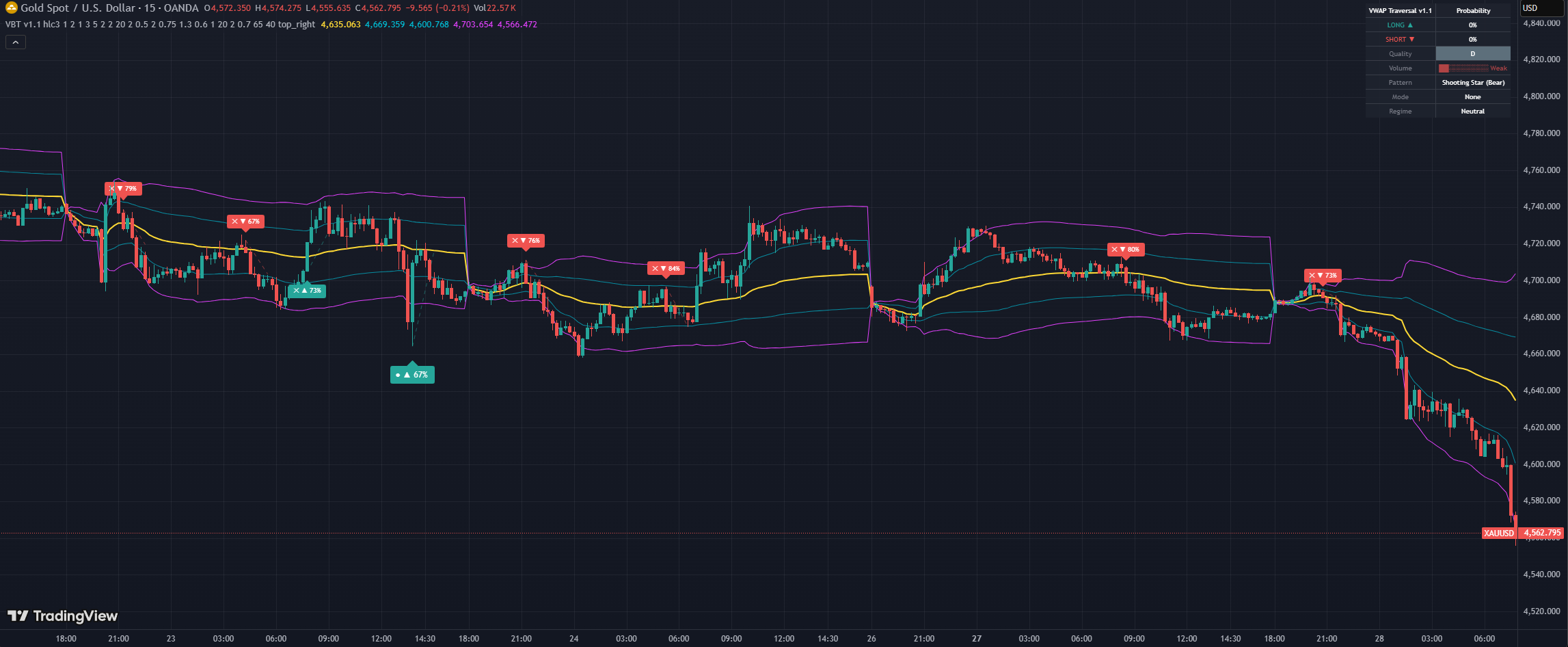The image size is (1568, 647).
Task: Close the 84% short signal label via its X
Action: click(655, 268)
